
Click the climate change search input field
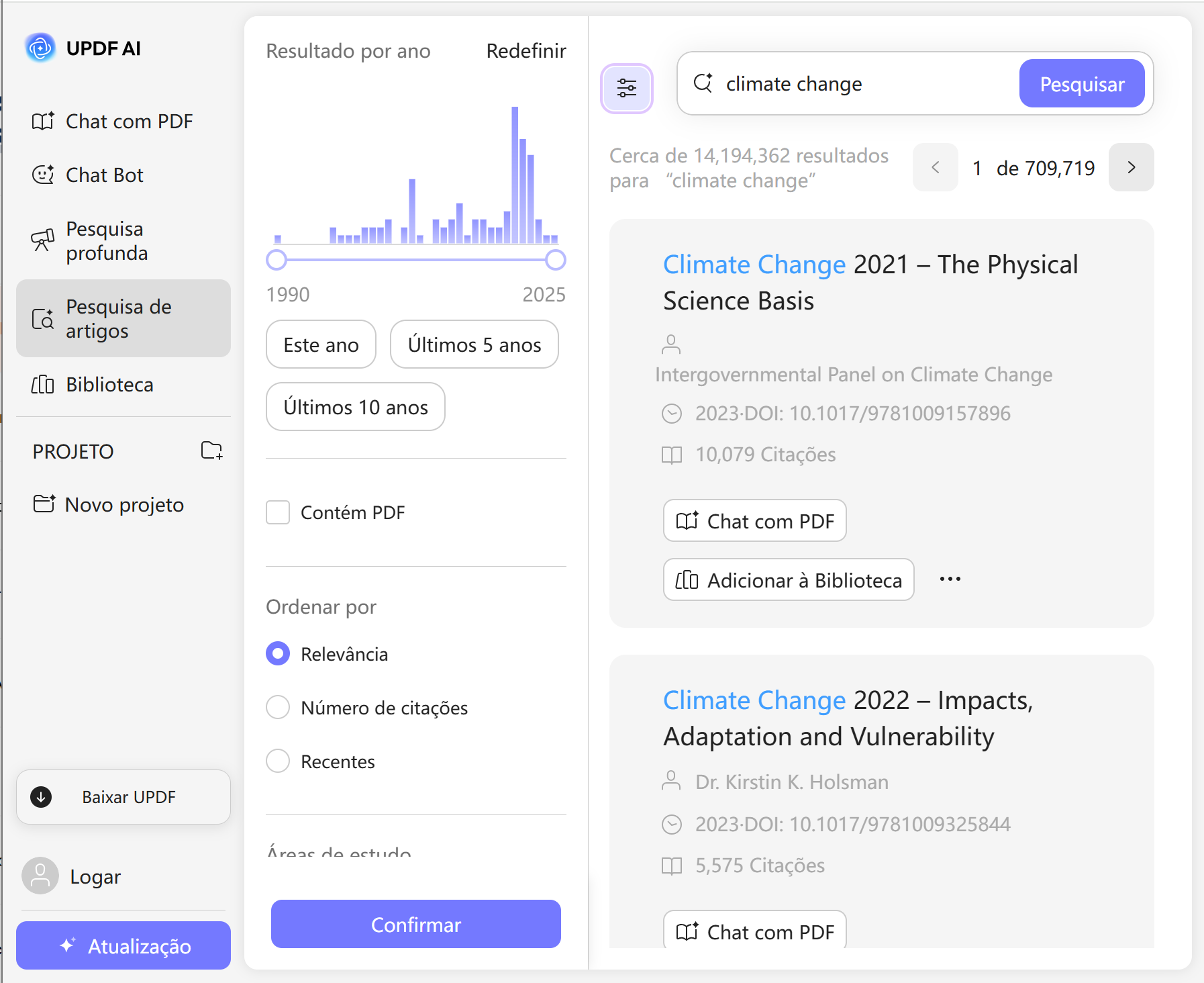tap(866, 84)
